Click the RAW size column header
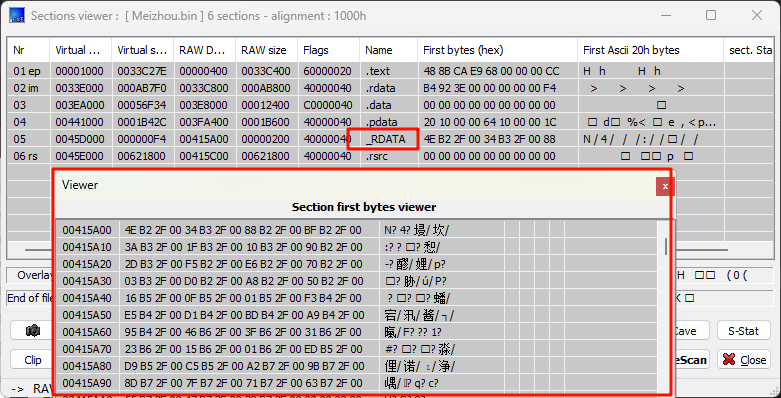The width and height of the screenshot is (781, 398). point(266,50)
